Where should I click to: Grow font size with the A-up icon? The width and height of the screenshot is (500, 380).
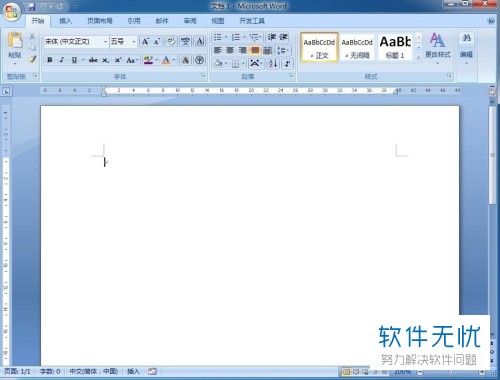[145, 41]
